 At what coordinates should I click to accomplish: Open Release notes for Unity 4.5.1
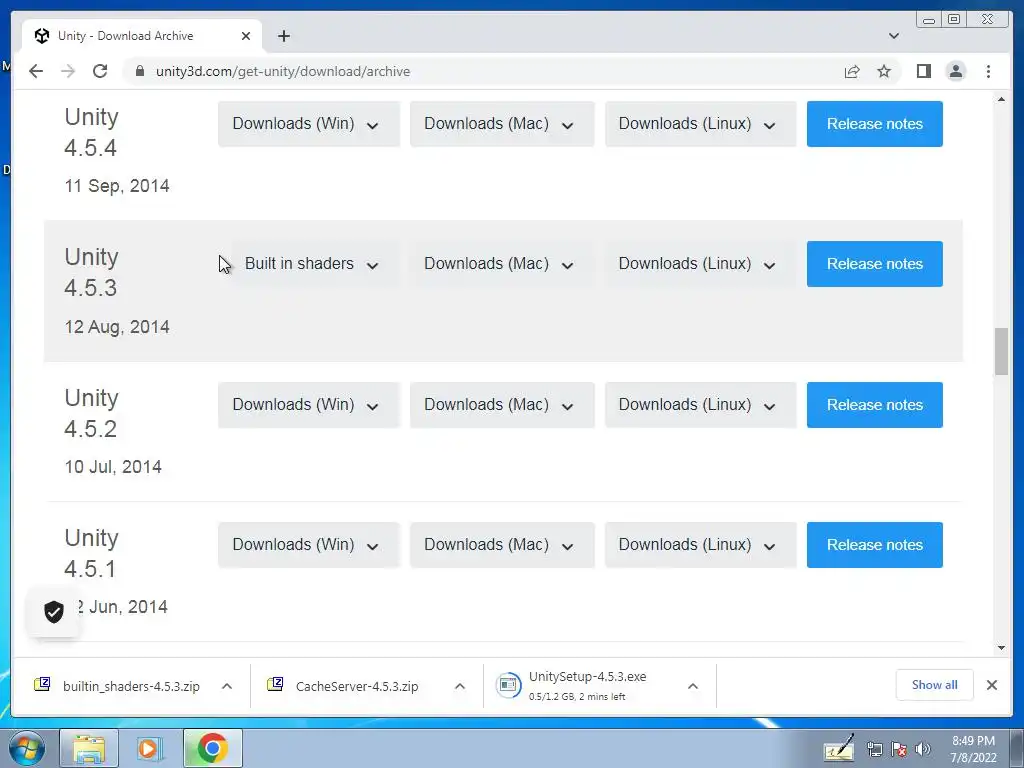874,545
